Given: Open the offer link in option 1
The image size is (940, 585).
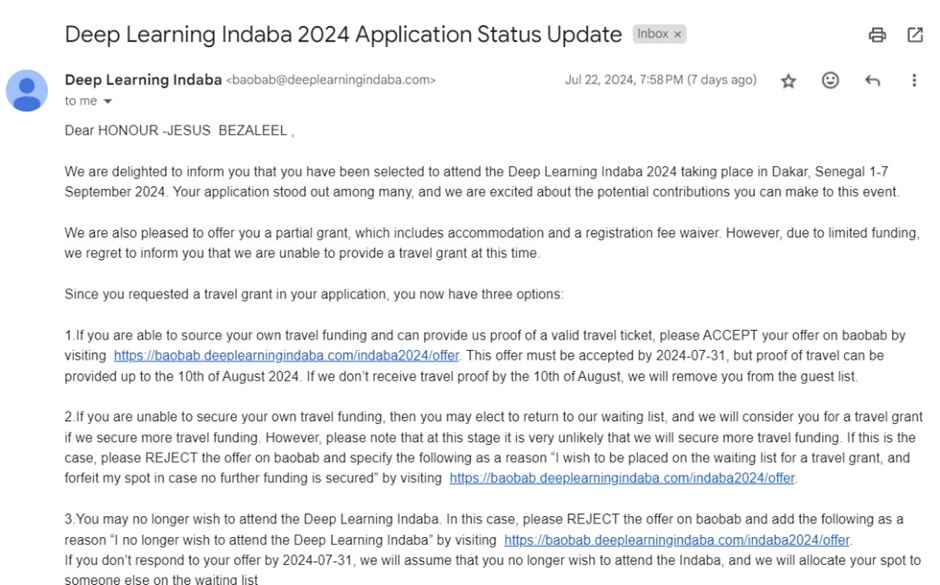Looking at the screenshot, I should tap(287, 355).
